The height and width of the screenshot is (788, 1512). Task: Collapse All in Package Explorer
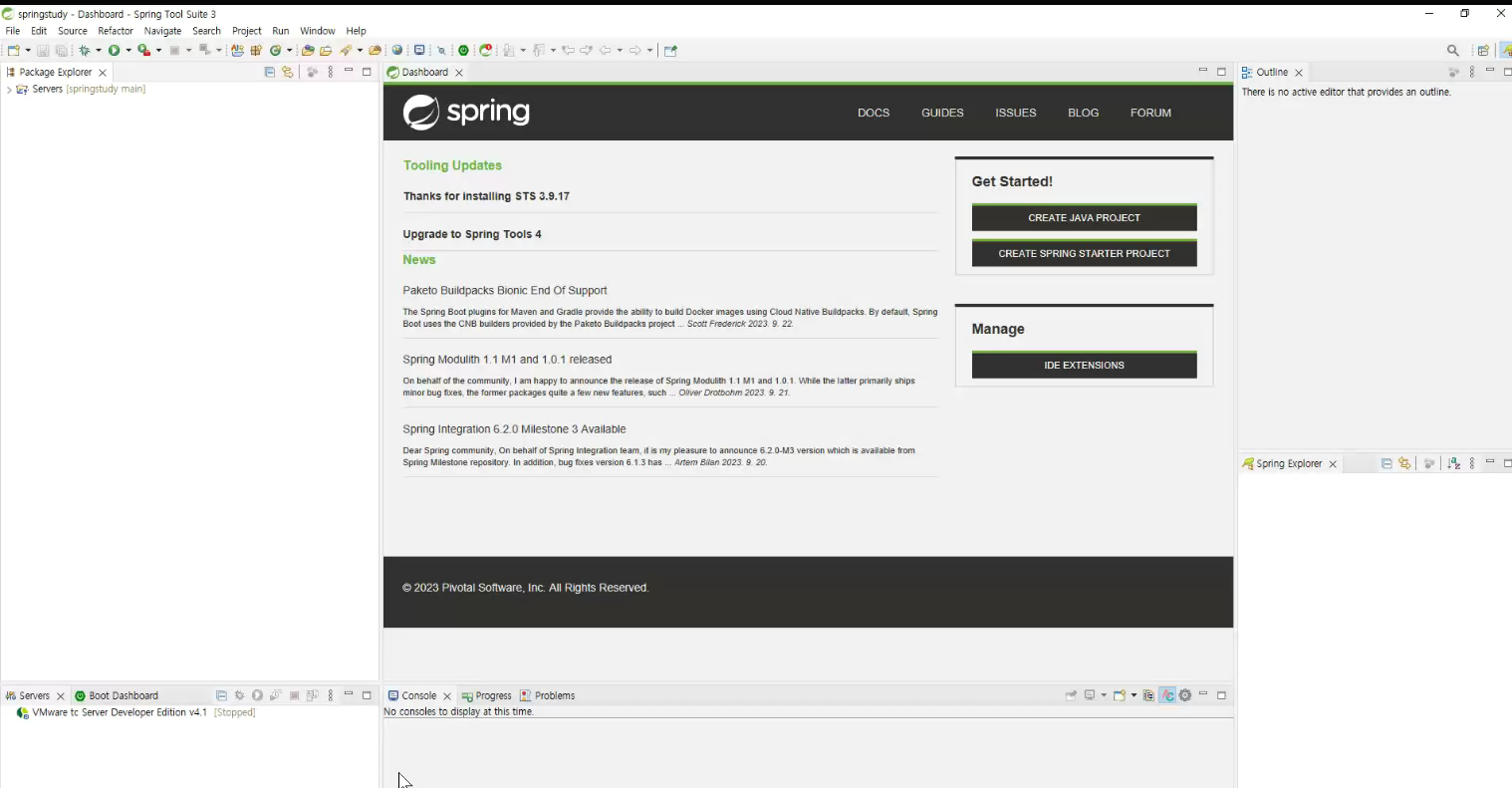point(269,72)
